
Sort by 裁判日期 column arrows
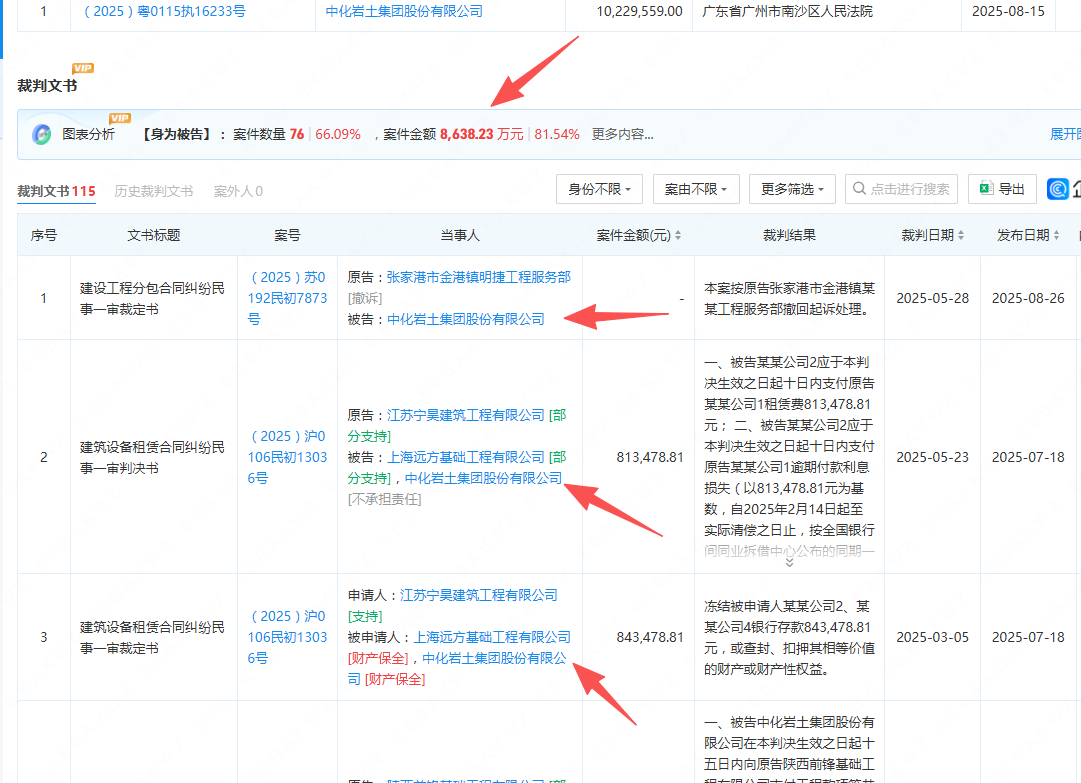click(x=961, y=236)
